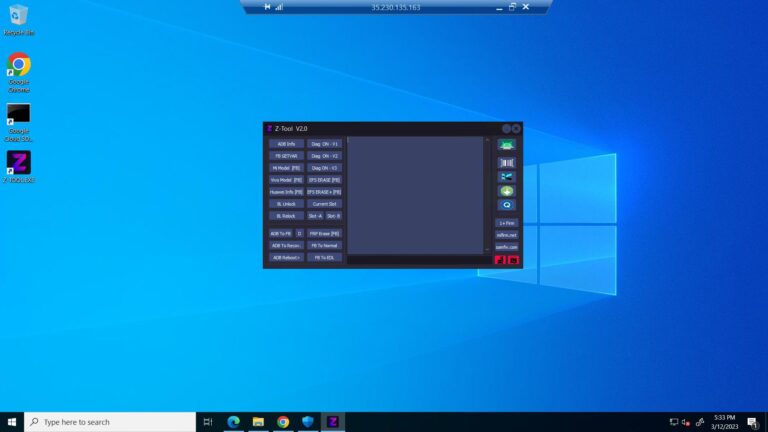Image resolution: width=768 pixels, height=432 pixels.
Task: Open the notification center icon
Action: pos(753,422)
